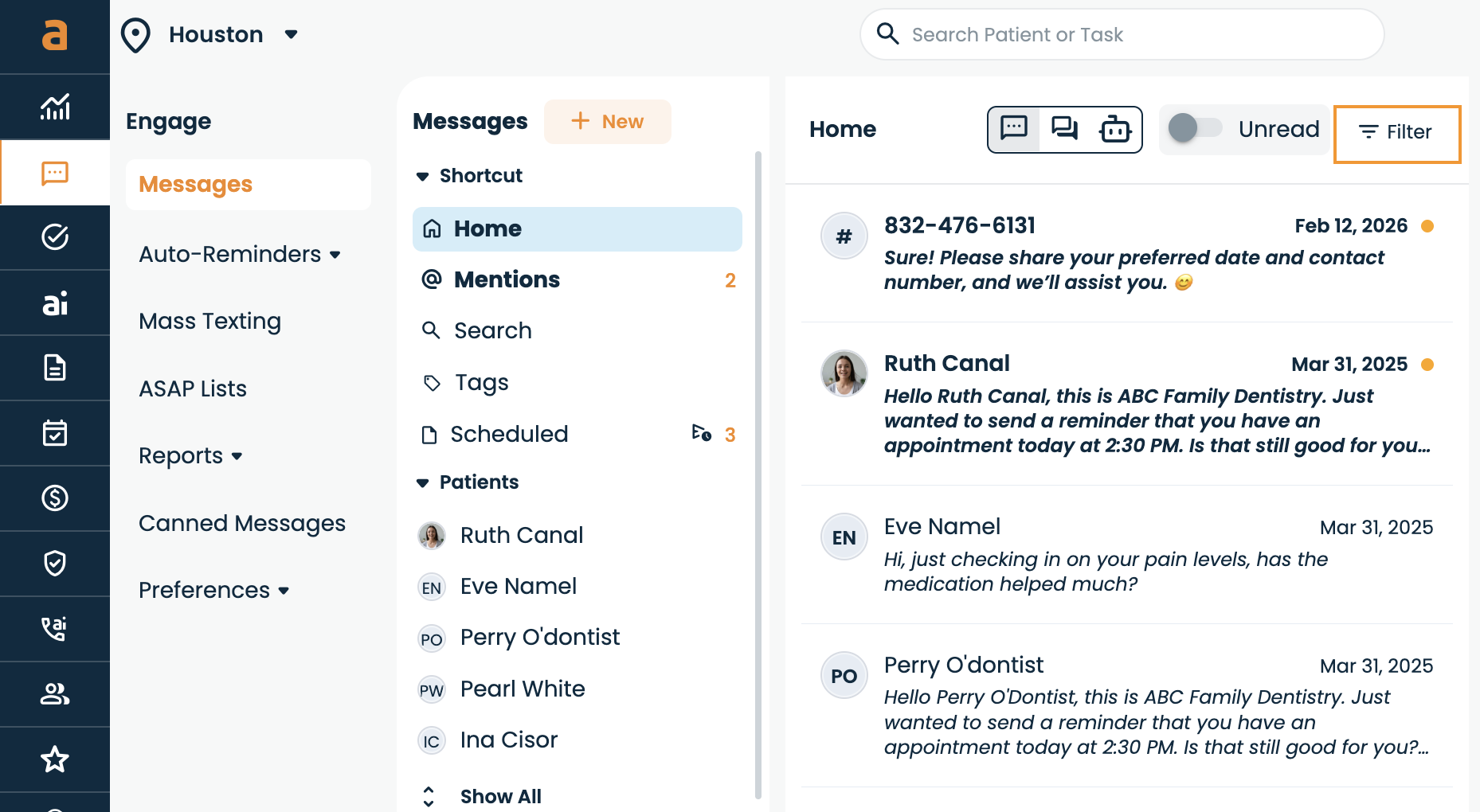Open the Filter options button

tap(1397, 134)
